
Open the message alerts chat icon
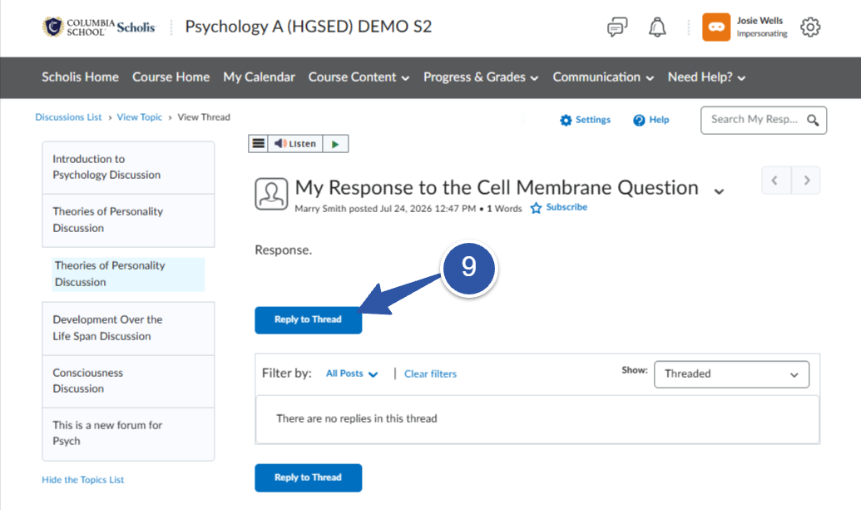(x=617, y=27)
